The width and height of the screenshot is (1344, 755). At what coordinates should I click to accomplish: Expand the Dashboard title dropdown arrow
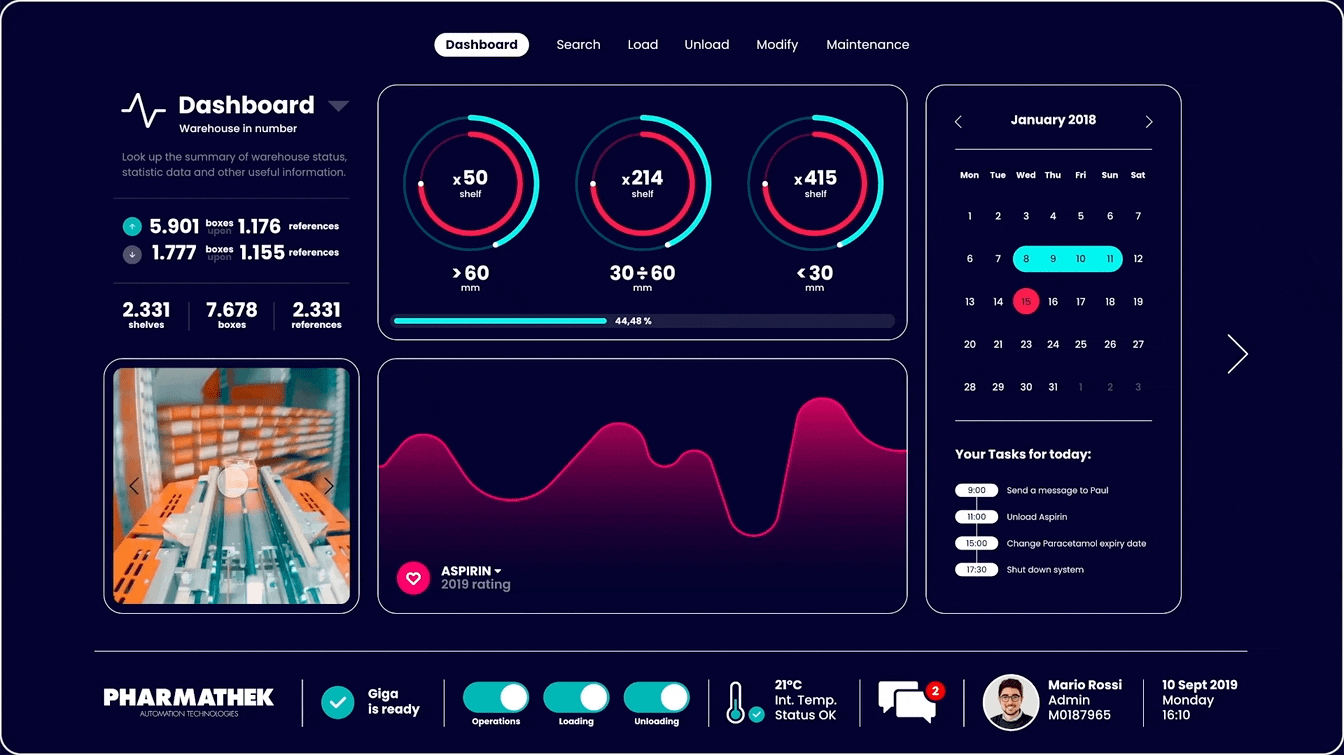[x=338, y=106]
